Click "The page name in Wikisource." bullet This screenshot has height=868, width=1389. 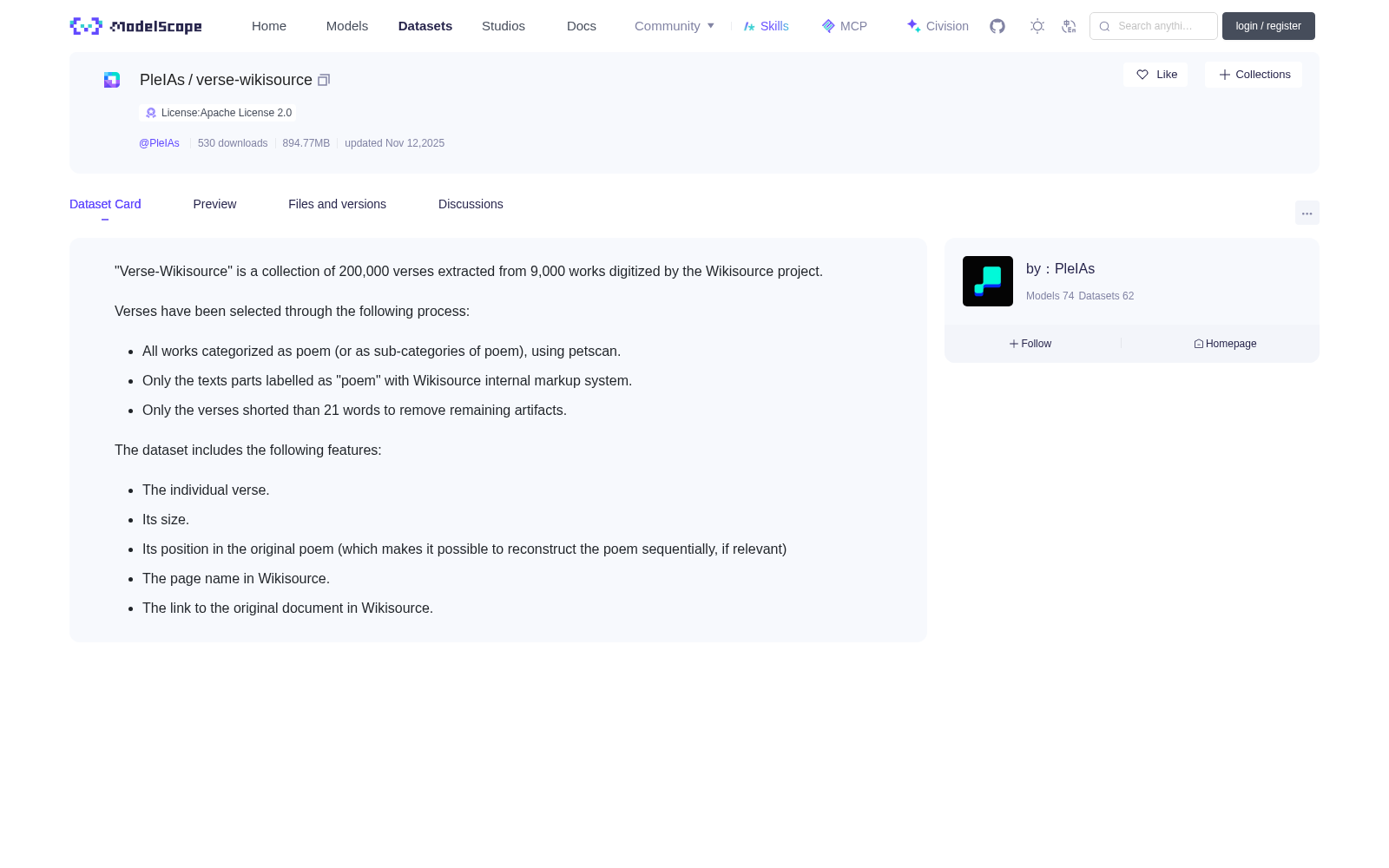[236, 579]
